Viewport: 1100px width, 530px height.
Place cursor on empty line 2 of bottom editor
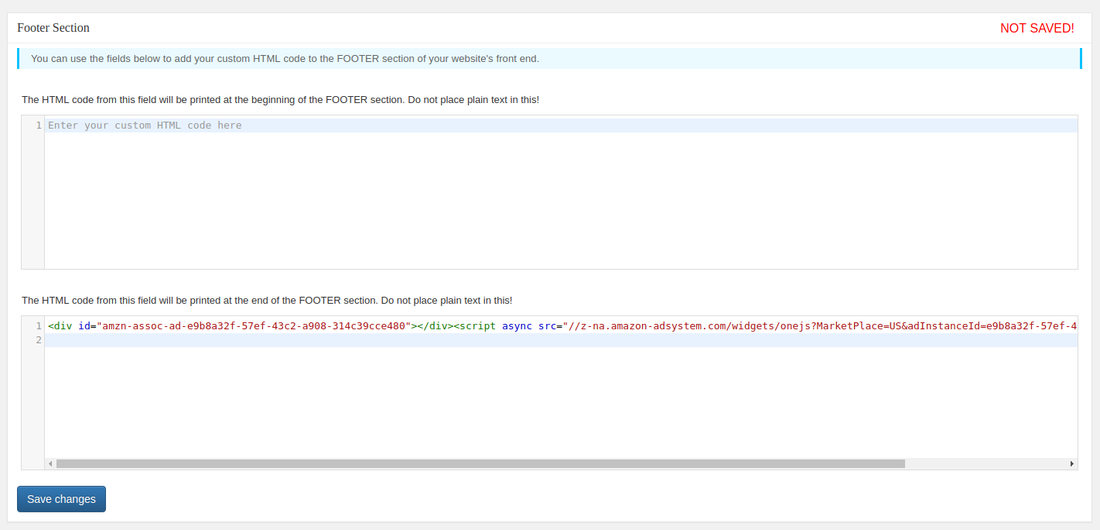(x=561, y=340)
